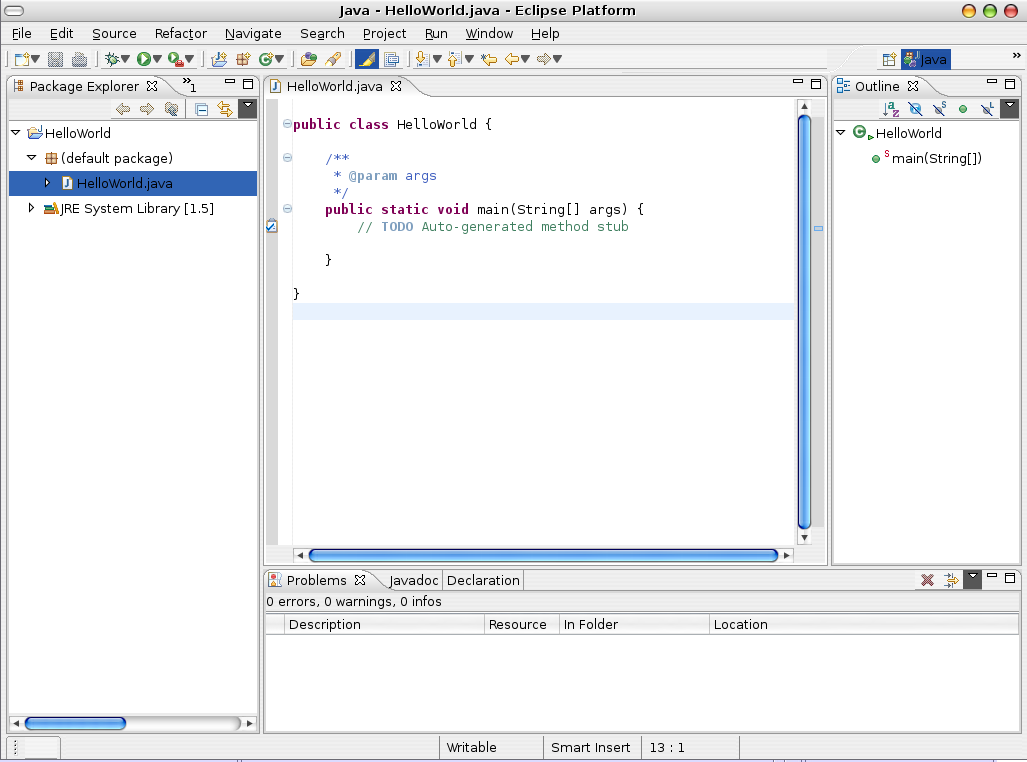Viewport: 1027px width, 762px height.
Task: Click Package Explorer's horizontal scrollbar thumb
Action: tap(75, 723)
